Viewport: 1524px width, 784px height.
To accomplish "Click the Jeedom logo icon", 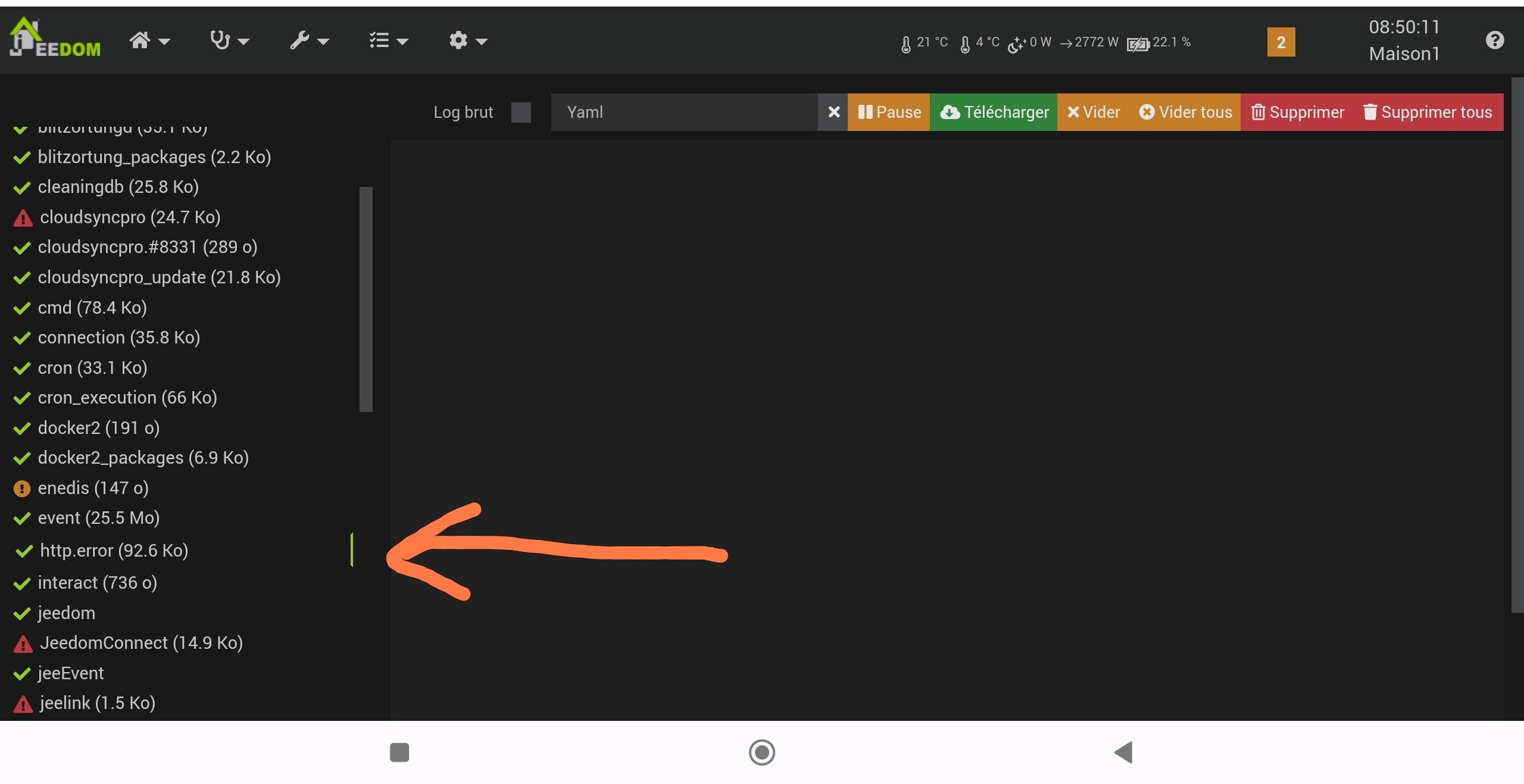I will point(55,39).
